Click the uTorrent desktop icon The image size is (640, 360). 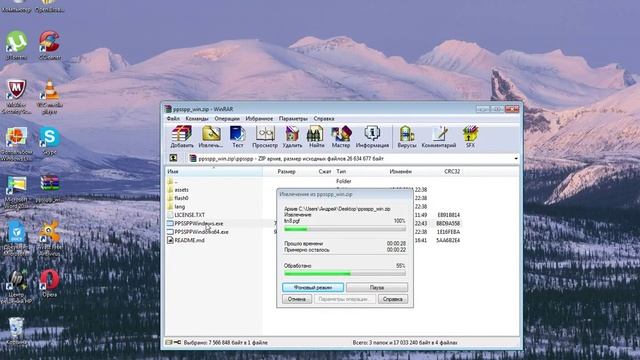pos(16,45)
